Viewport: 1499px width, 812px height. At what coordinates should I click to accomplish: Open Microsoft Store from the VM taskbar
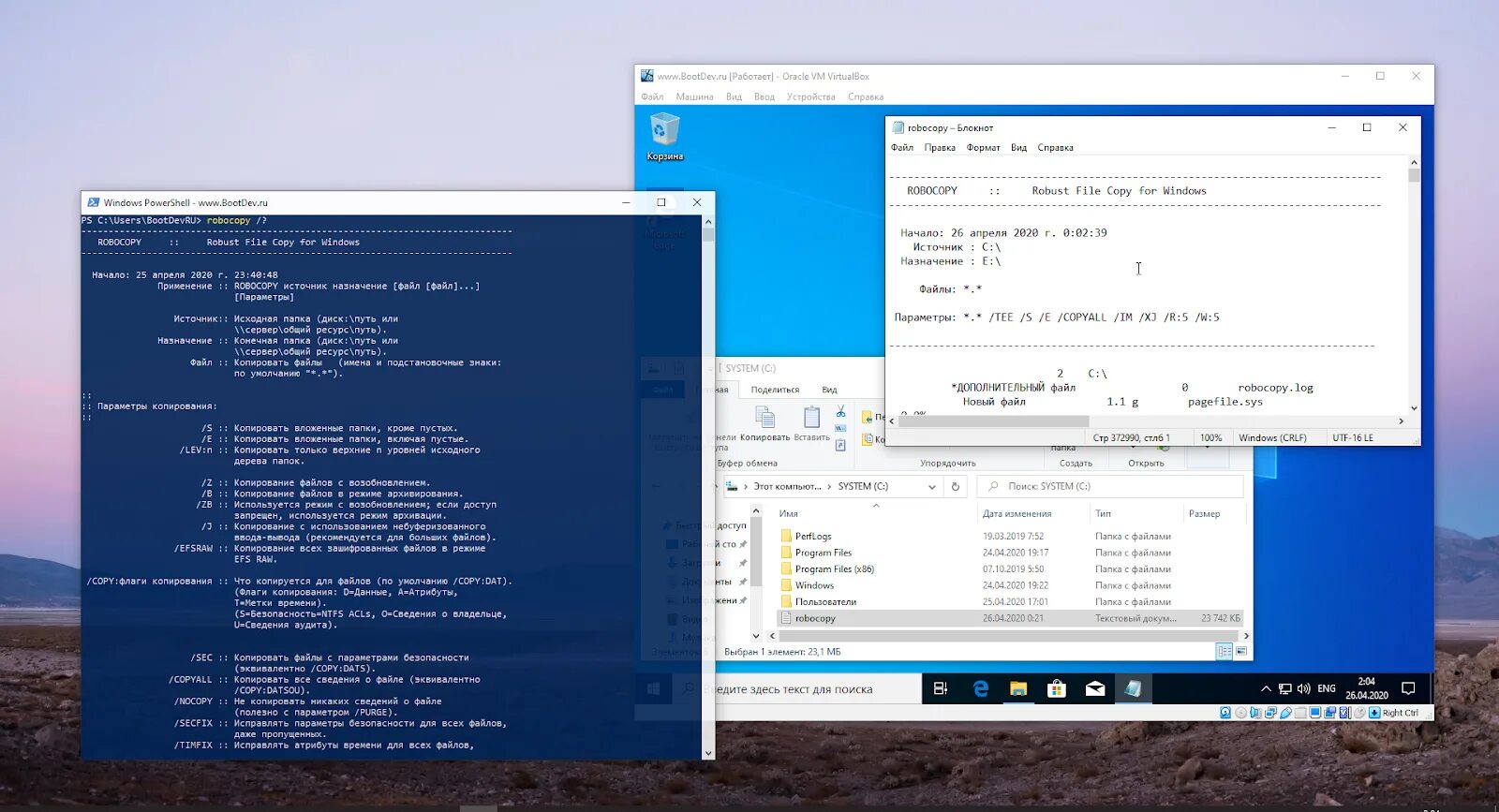point(1057,689)
